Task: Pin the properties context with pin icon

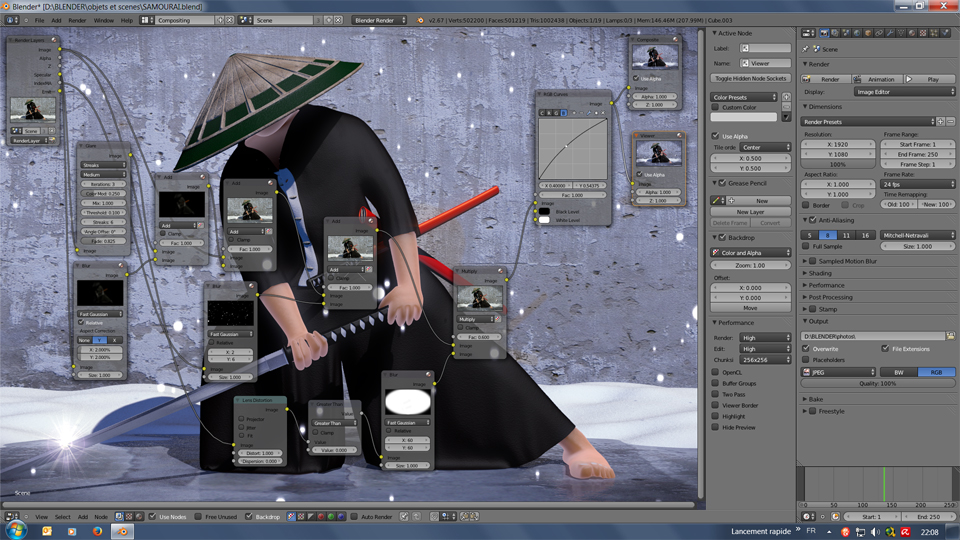Action: click(x=806, y=49)
